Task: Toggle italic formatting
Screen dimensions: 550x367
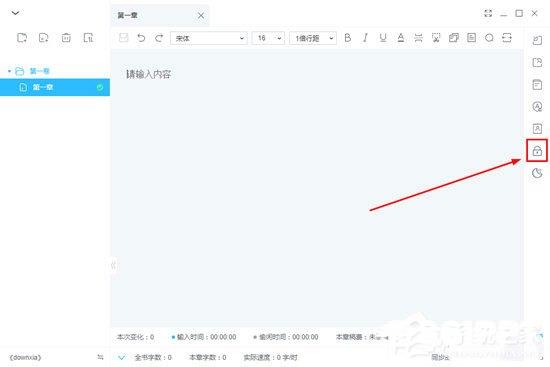Action: [x=365, y=38]
